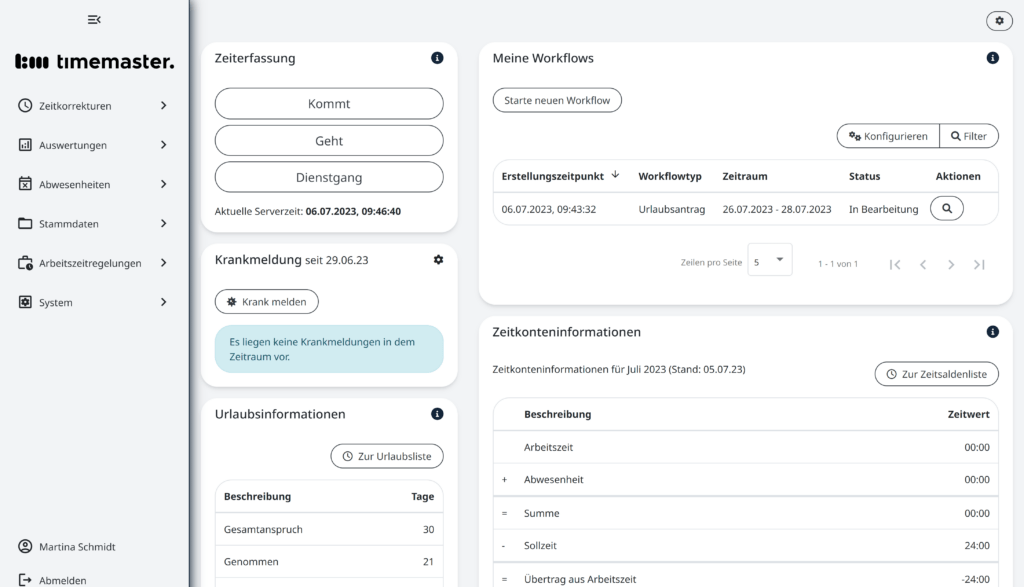Click the timemaster logo
1024x587 pixels.
pyautogui.click(x=93, y=61)
